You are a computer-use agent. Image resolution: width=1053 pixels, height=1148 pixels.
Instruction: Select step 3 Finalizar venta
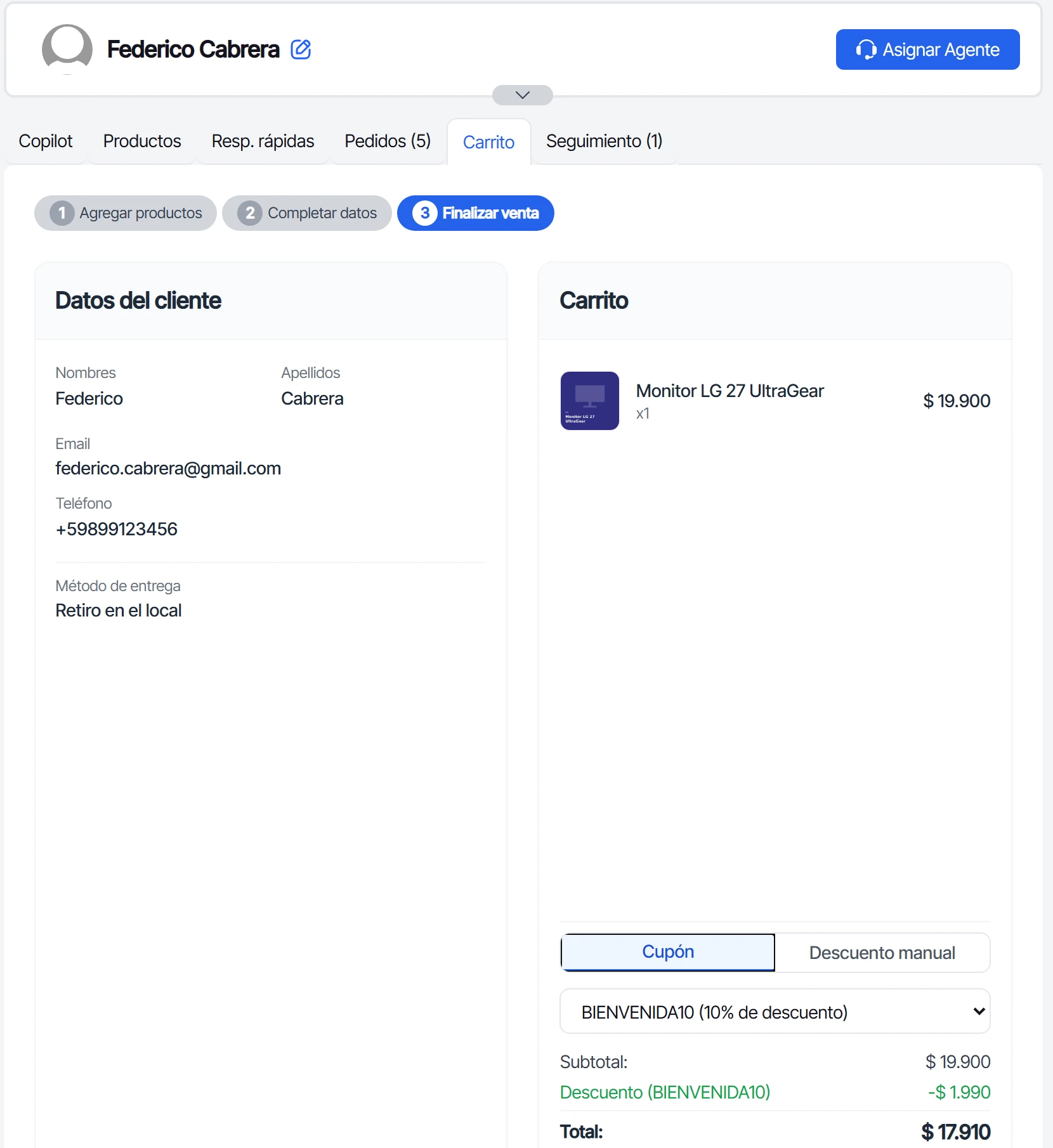click(x=476, y=213)
